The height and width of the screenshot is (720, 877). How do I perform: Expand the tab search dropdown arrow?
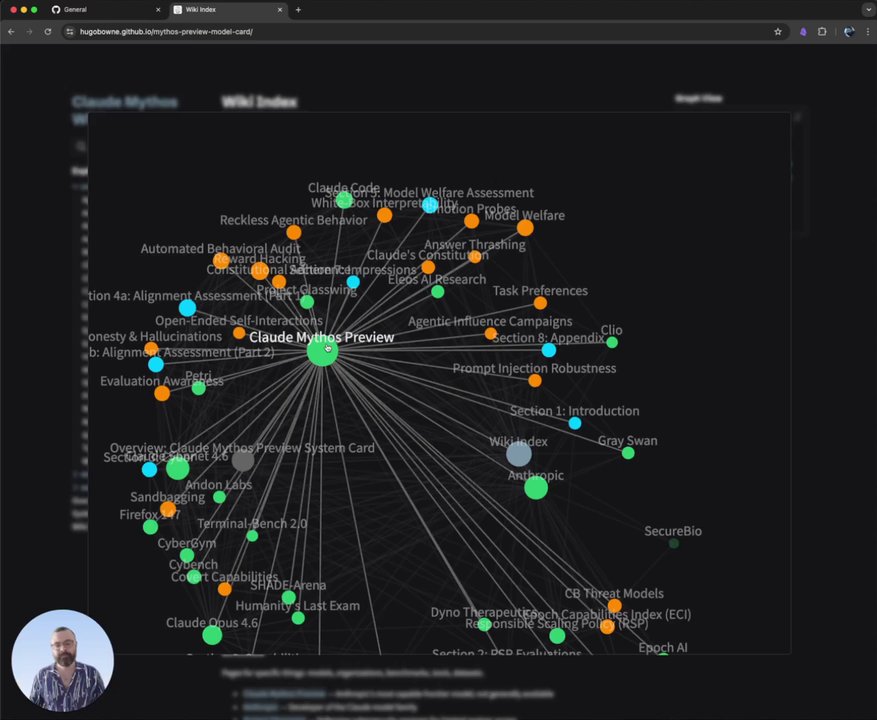pos(868,10)
